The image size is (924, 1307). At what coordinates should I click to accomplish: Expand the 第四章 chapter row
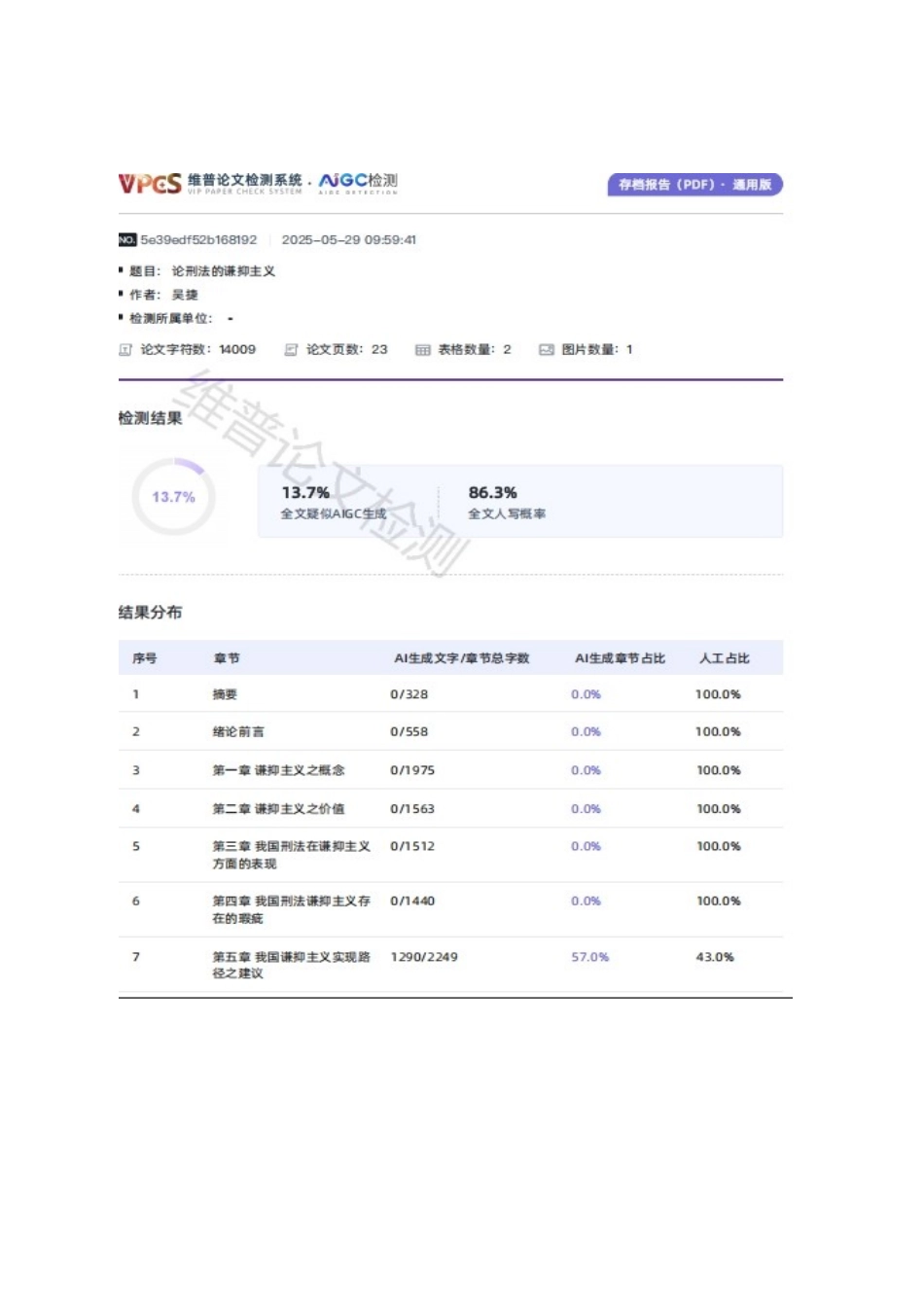(x=290, y=909)
